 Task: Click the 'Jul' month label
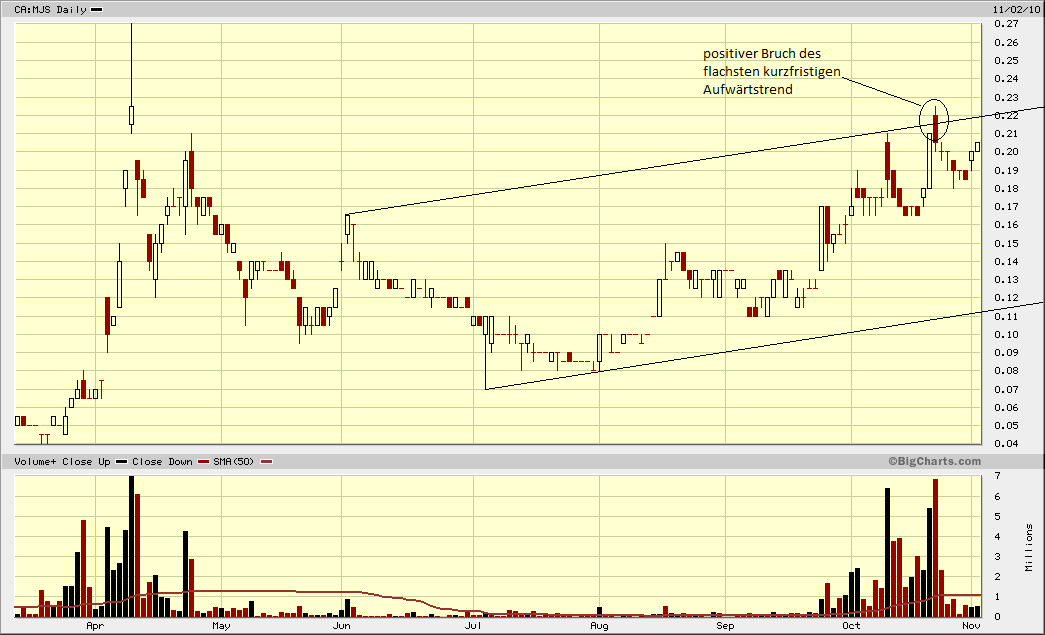pos(473,626)
